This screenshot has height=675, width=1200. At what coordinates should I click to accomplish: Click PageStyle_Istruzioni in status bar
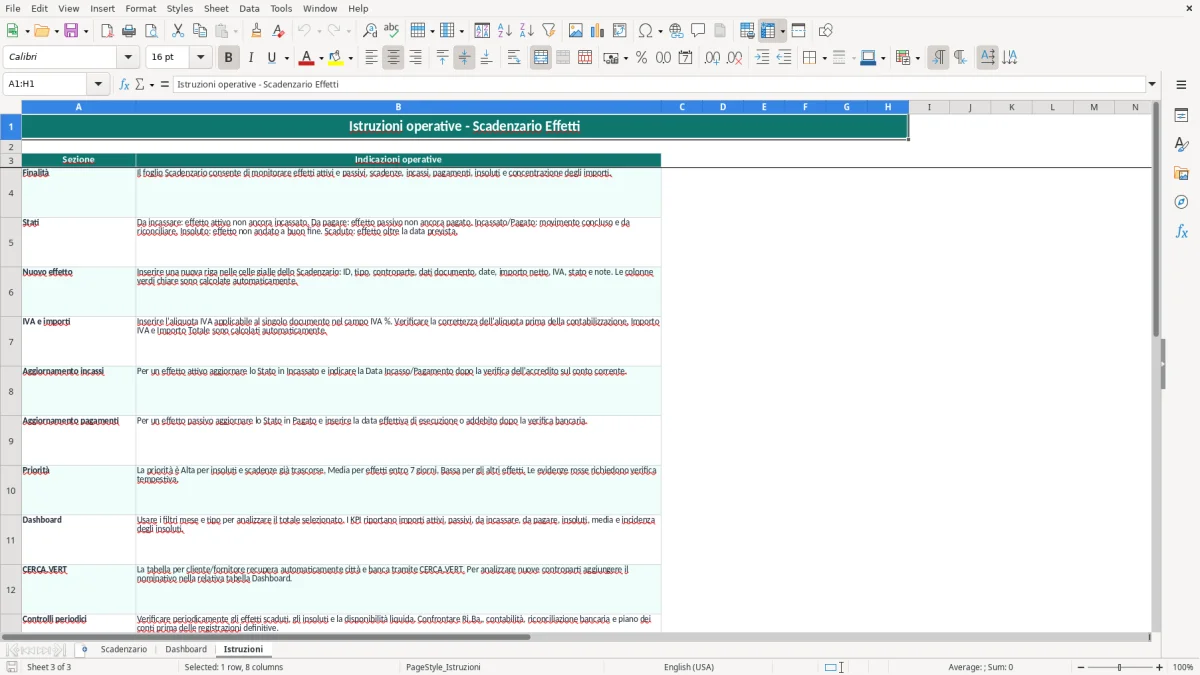pyautogui.click(x=443, y=667)
